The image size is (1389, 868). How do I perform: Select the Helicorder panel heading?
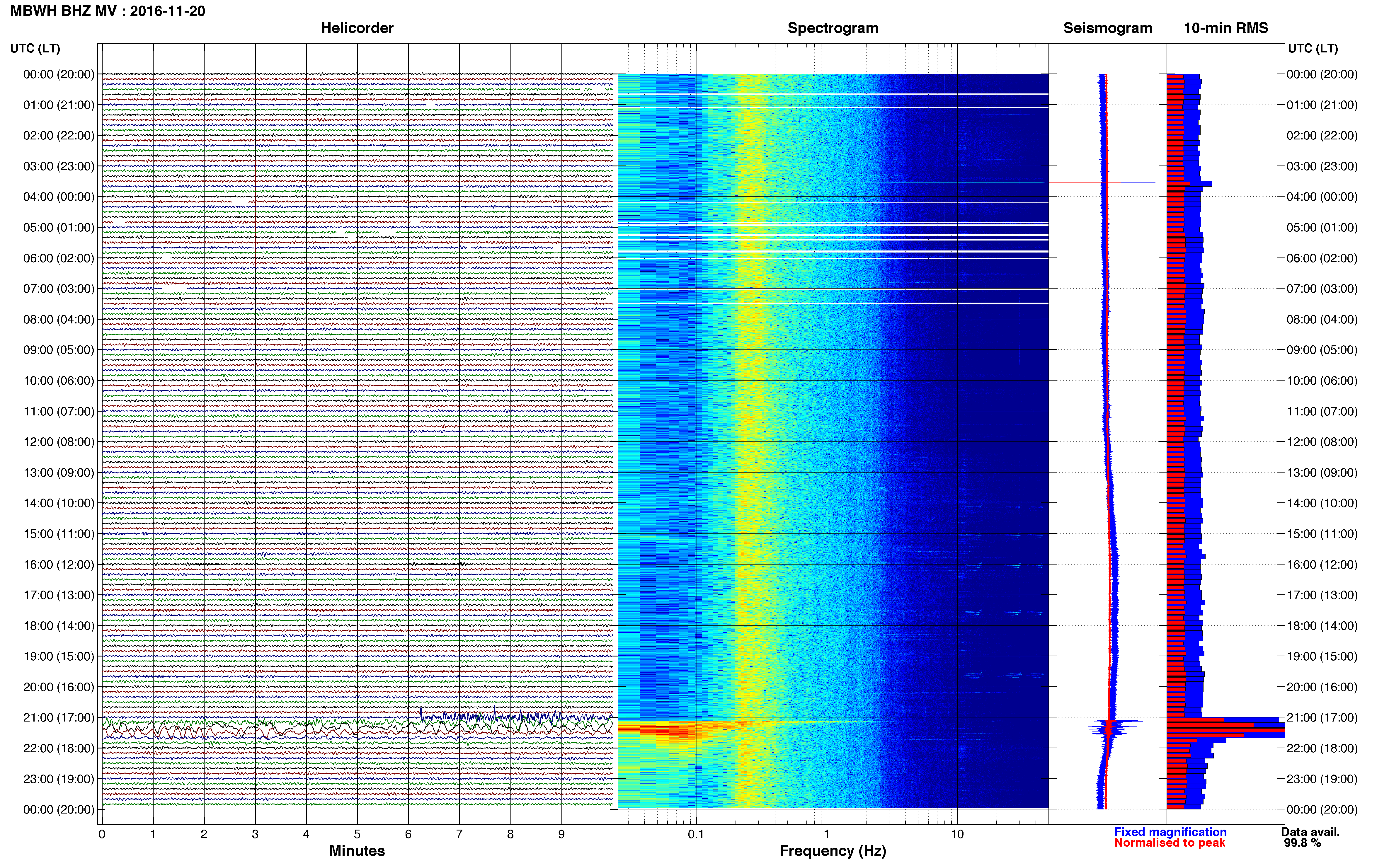[357, 28]
